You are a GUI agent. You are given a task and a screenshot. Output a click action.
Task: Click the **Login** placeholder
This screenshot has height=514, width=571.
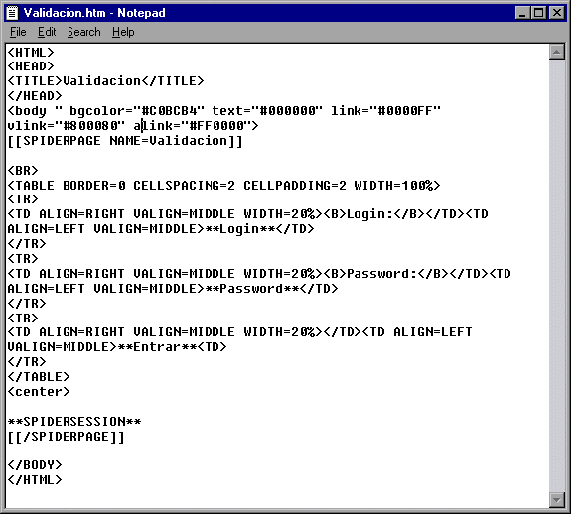coord(240,229)
